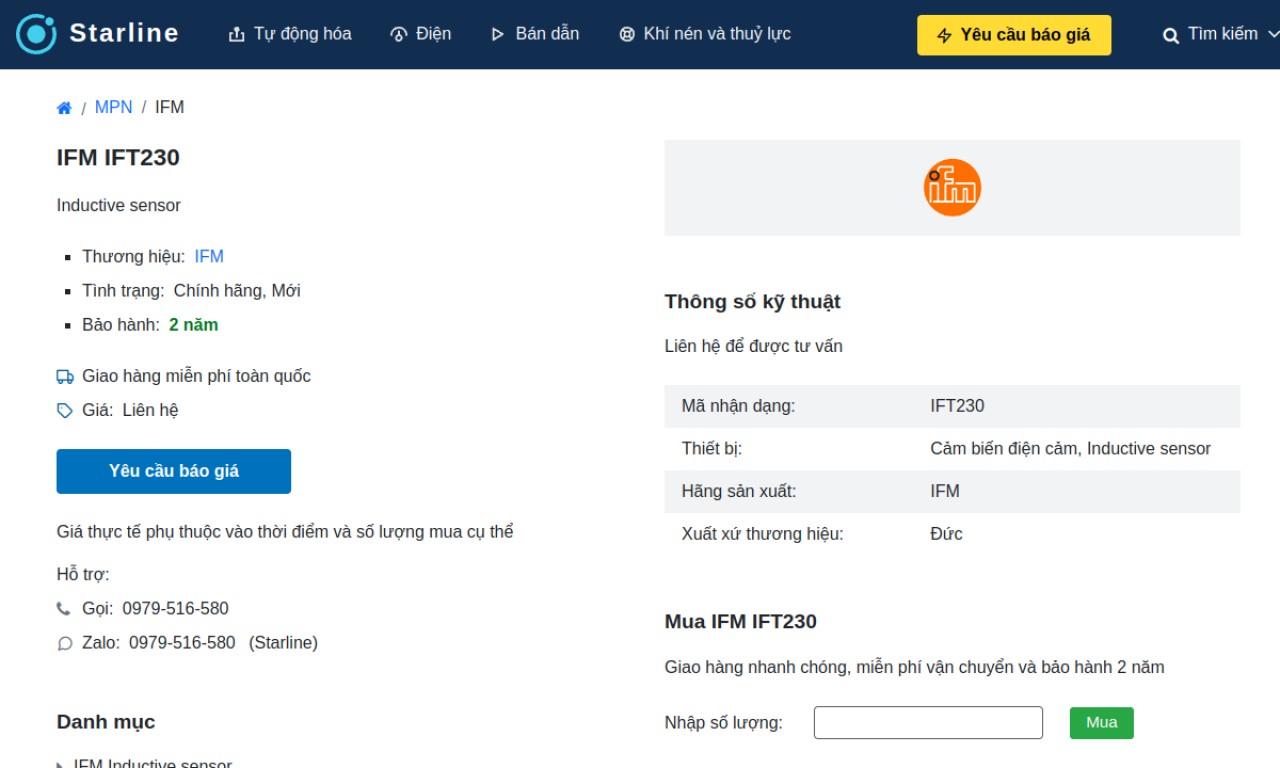The height and width of the screenshot is (768, 1280).
Task: Focus the Nhập số lượng quantity field
Action: pyautogui.click(x=928, y=723)
